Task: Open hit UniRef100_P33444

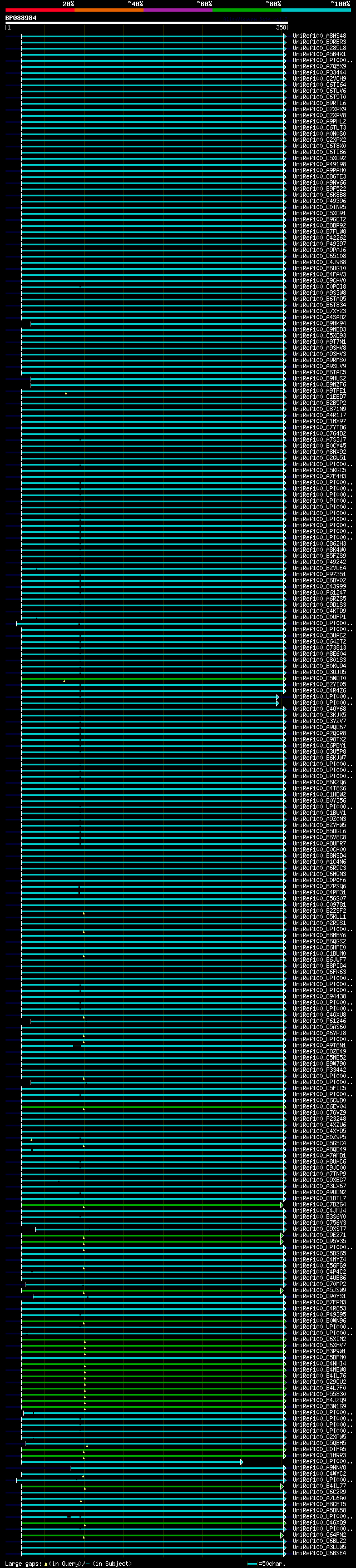Action: [x=319, y=72]
